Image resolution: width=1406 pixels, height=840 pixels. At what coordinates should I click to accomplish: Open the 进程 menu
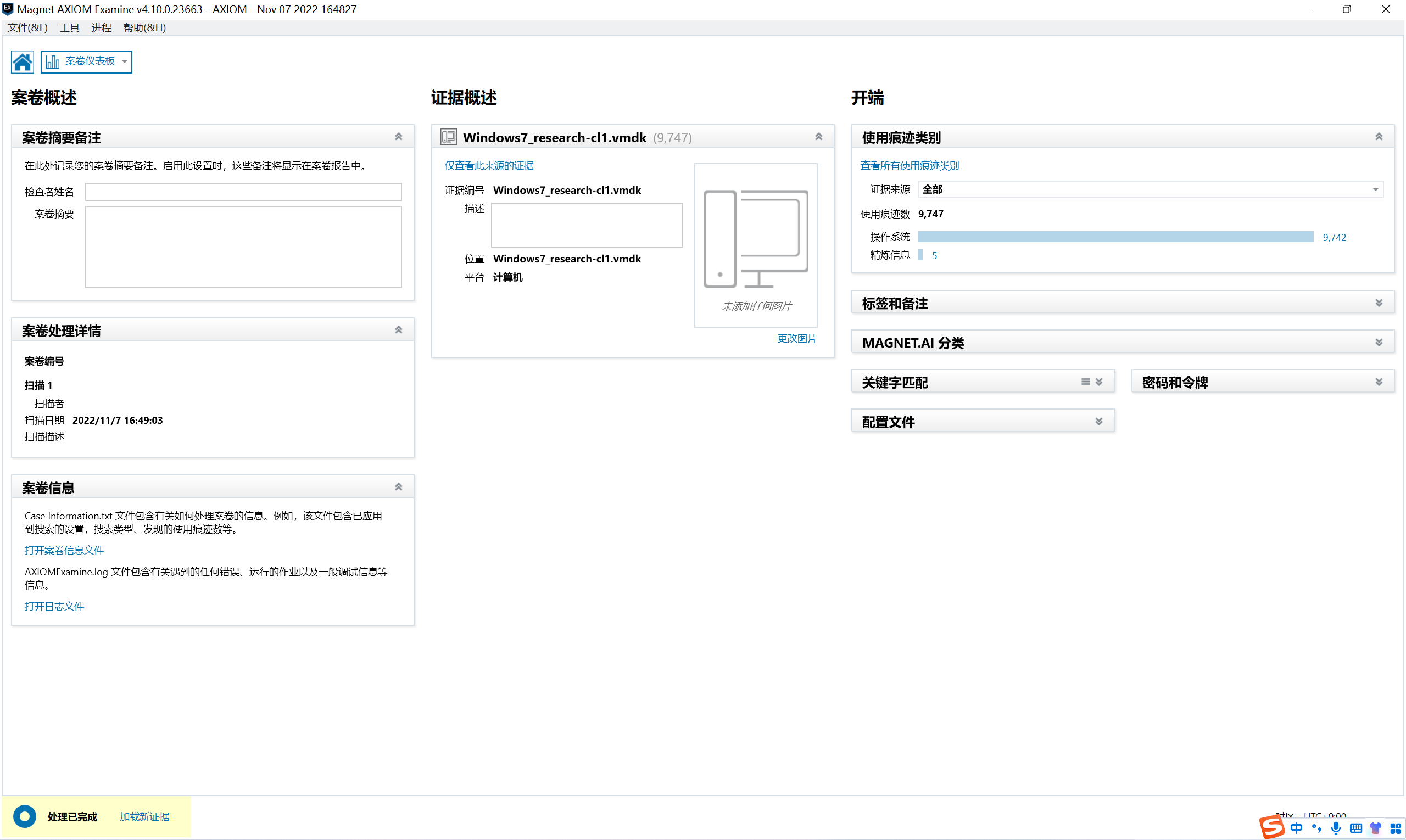click(102, 28)
